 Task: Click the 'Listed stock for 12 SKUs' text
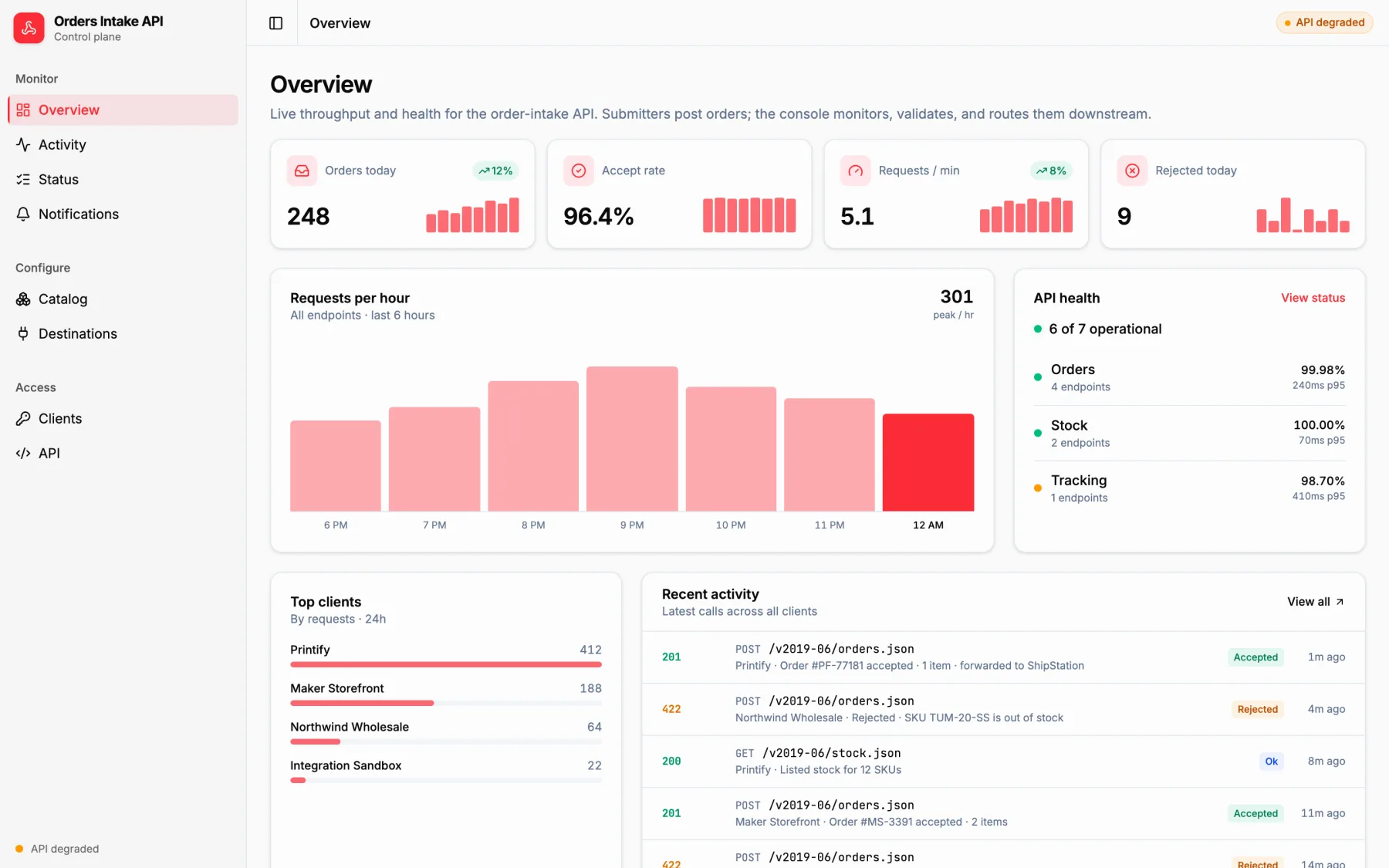(840, 770)
